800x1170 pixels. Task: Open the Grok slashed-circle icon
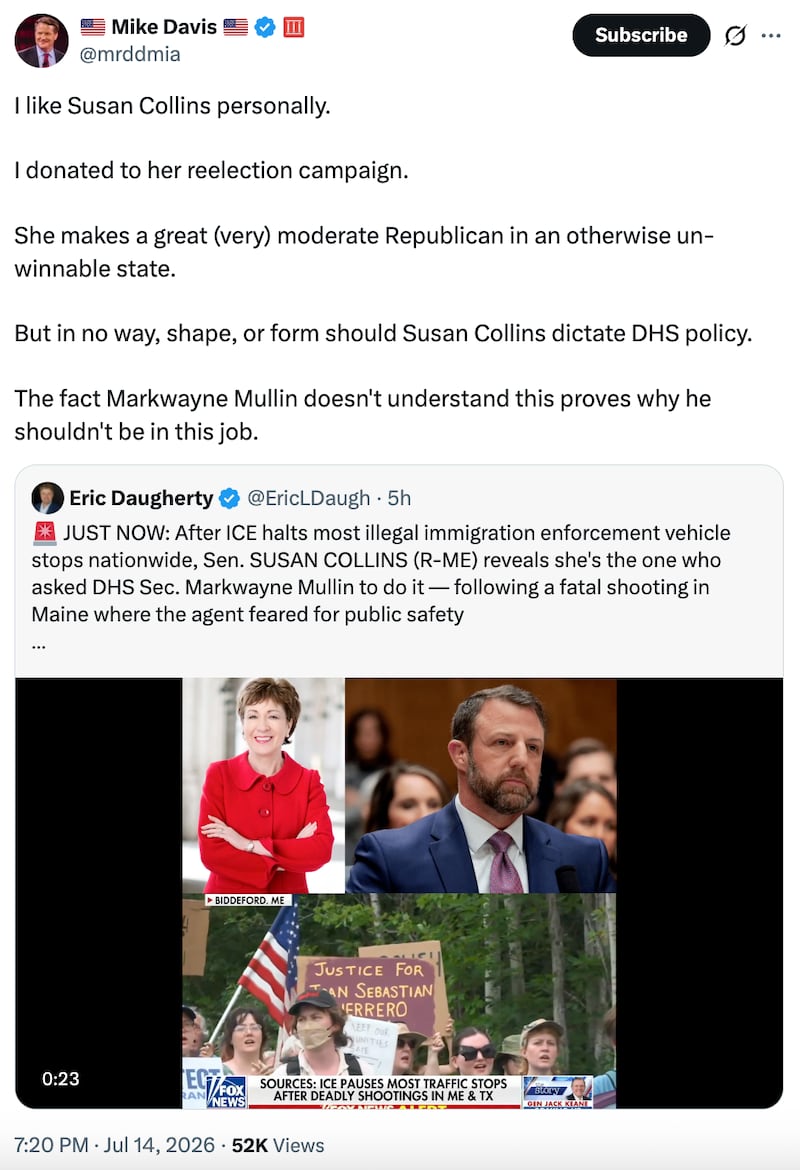[735, 35]
